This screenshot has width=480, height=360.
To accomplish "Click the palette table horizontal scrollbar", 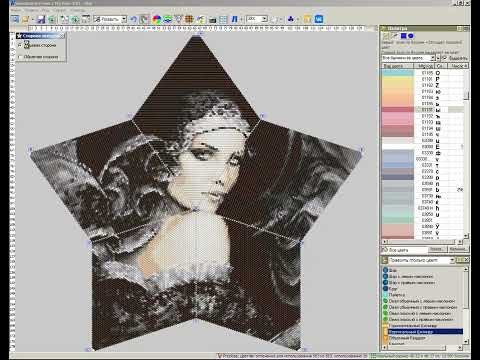I will [422, 241].
